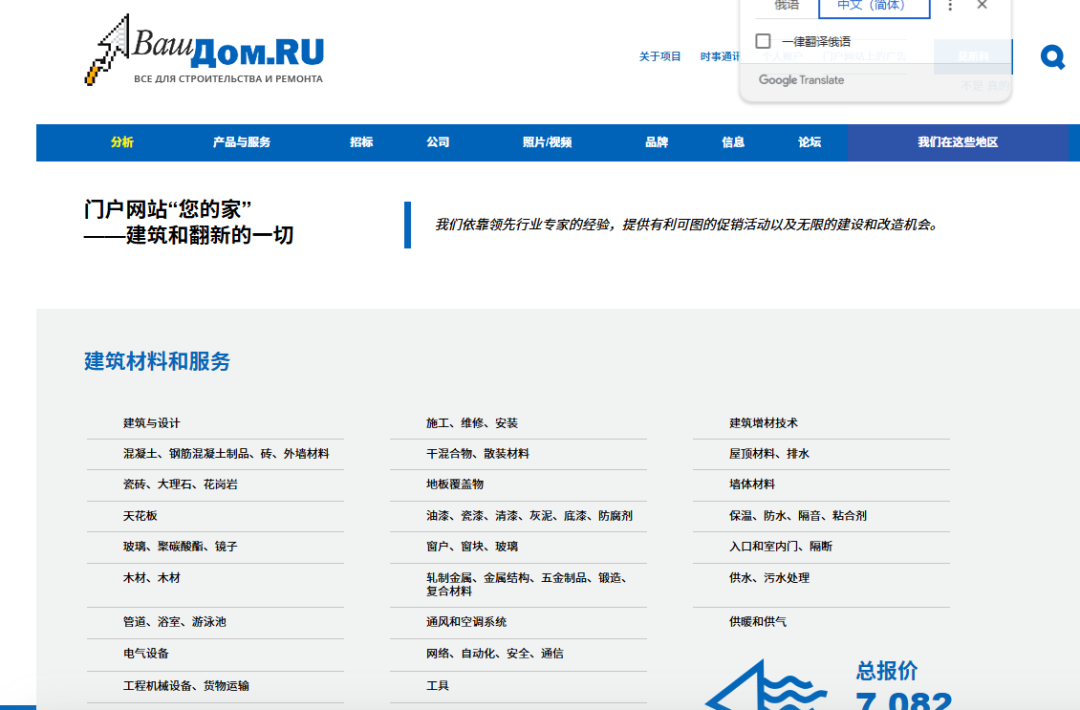Image resolution: width=1080 pixels, height=710 pixels.
Task: Open 玻璃、聚碳酸酯、镜子 category
Action: 180,546
